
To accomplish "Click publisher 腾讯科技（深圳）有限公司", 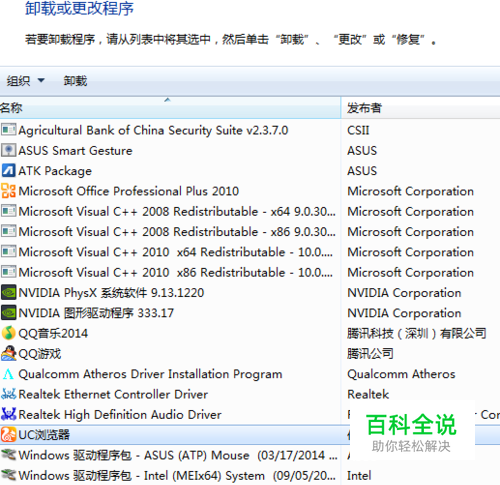I will pyautogui.click(x=417, y=333).
